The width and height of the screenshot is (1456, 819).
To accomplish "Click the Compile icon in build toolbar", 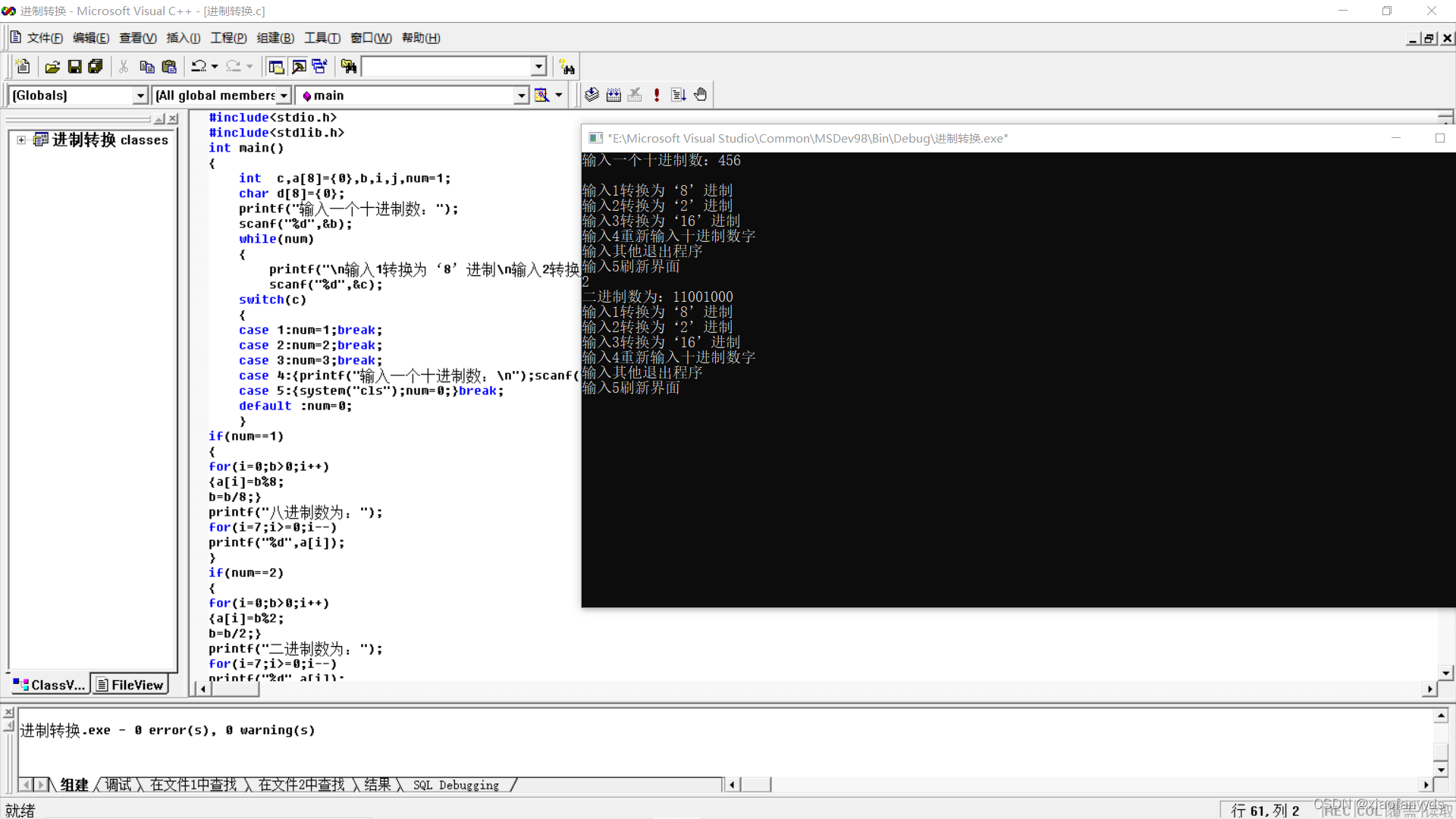I will tap(592, 95).
